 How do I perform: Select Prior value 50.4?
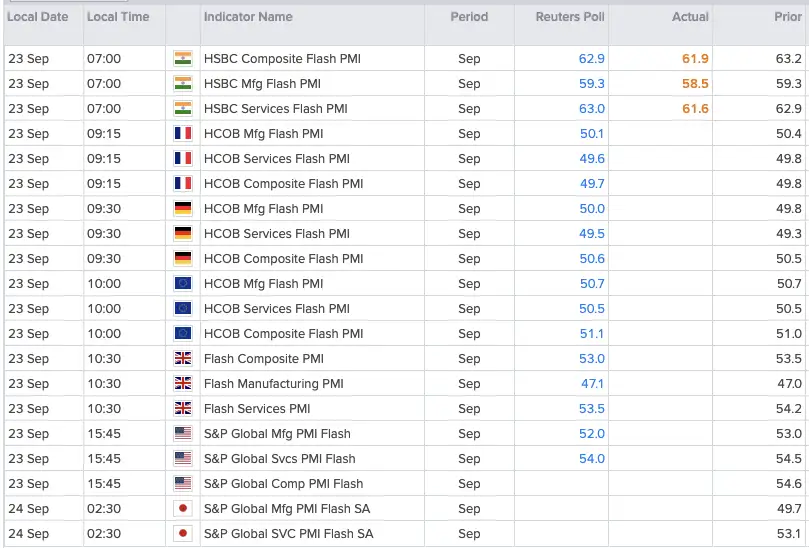point(789,134)
